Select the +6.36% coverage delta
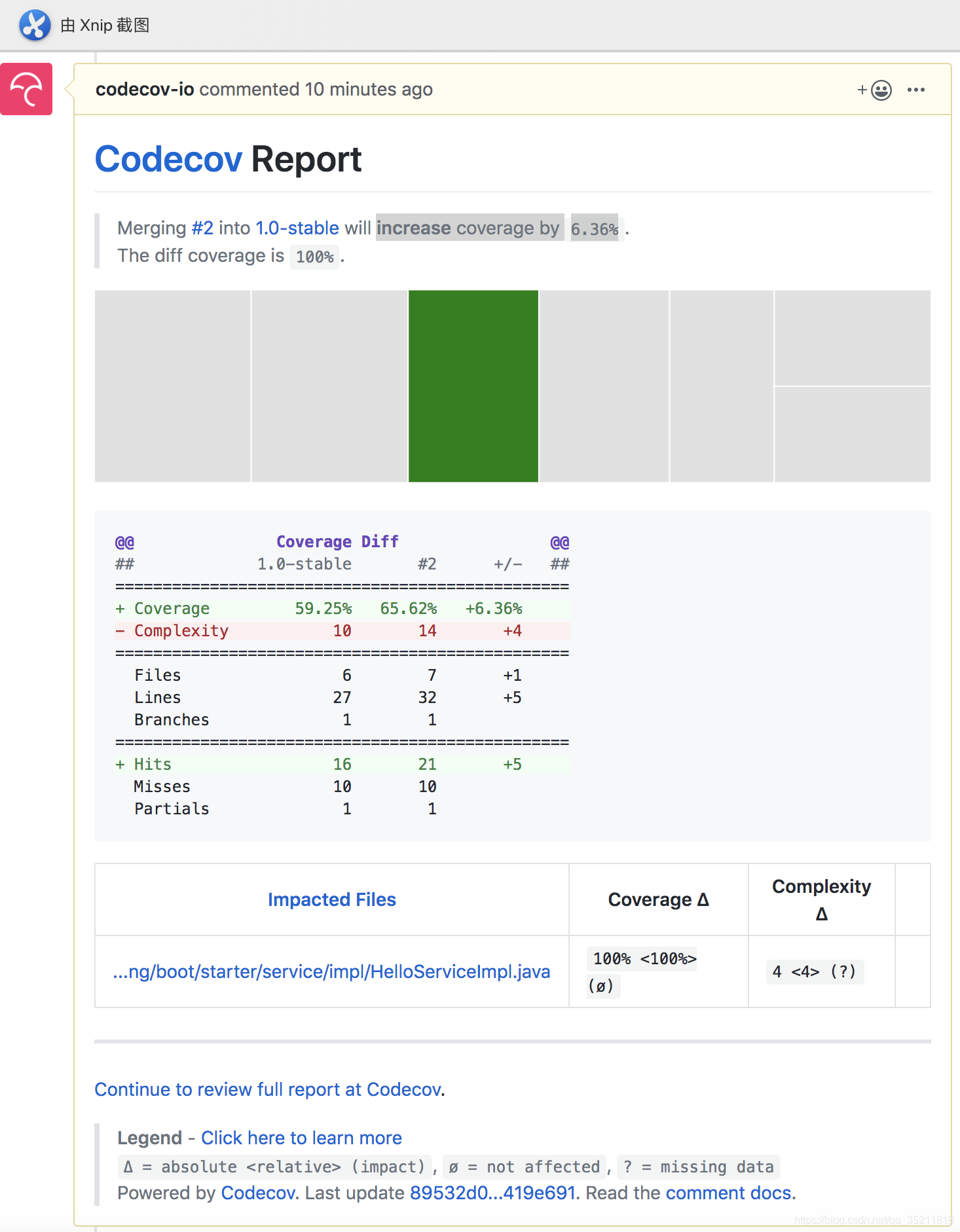The height and width of the screenshot is (1232, 960). point(494,609)
